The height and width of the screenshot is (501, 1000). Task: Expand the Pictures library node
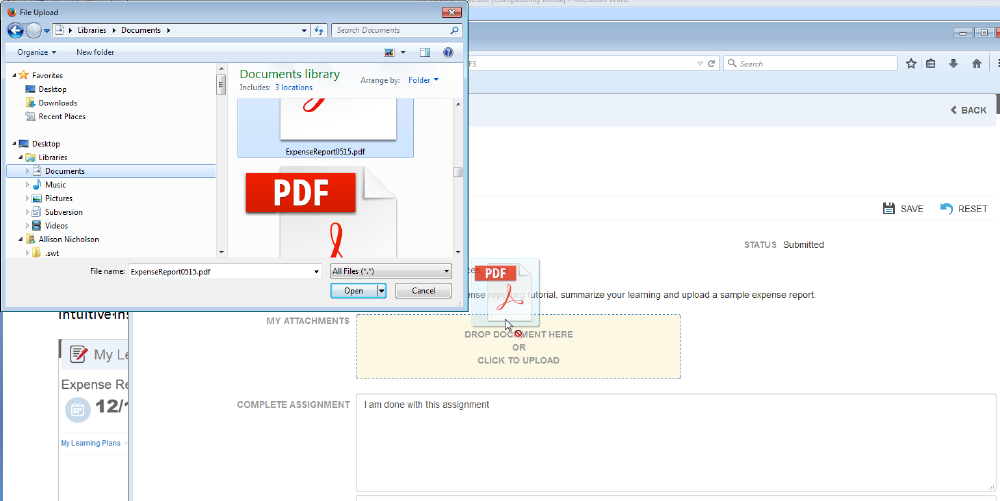pos(27,198)
